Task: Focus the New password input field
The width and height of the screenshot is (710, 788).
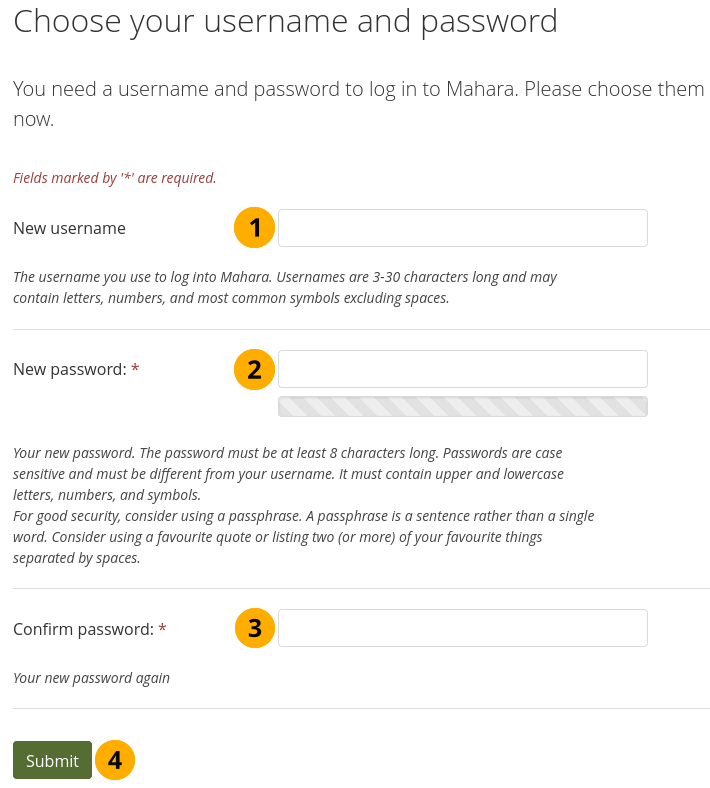Action: click(x=462, y=369)
